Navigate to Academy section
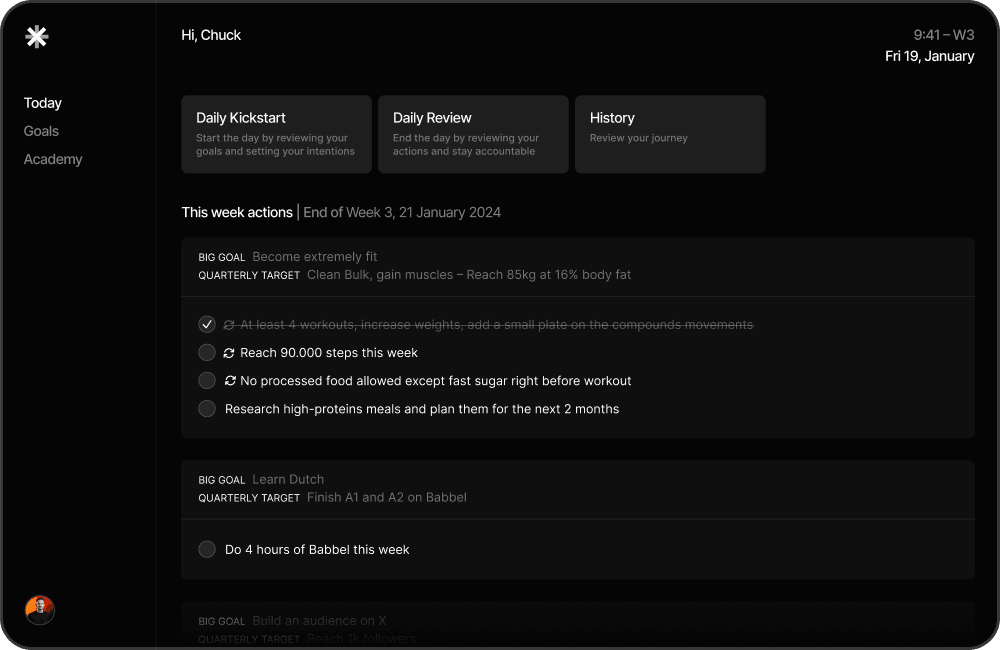 (53, 159)
